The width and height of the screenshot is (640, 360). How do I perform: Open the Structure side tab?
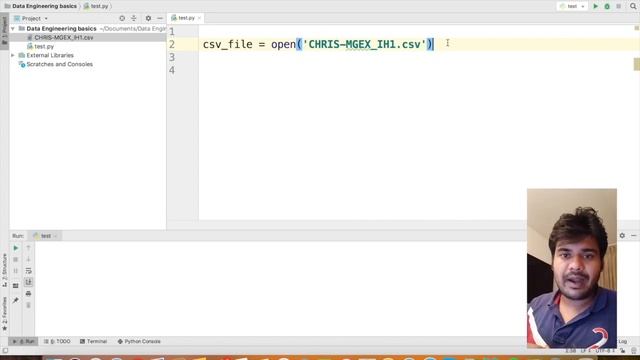coord(4,269)
